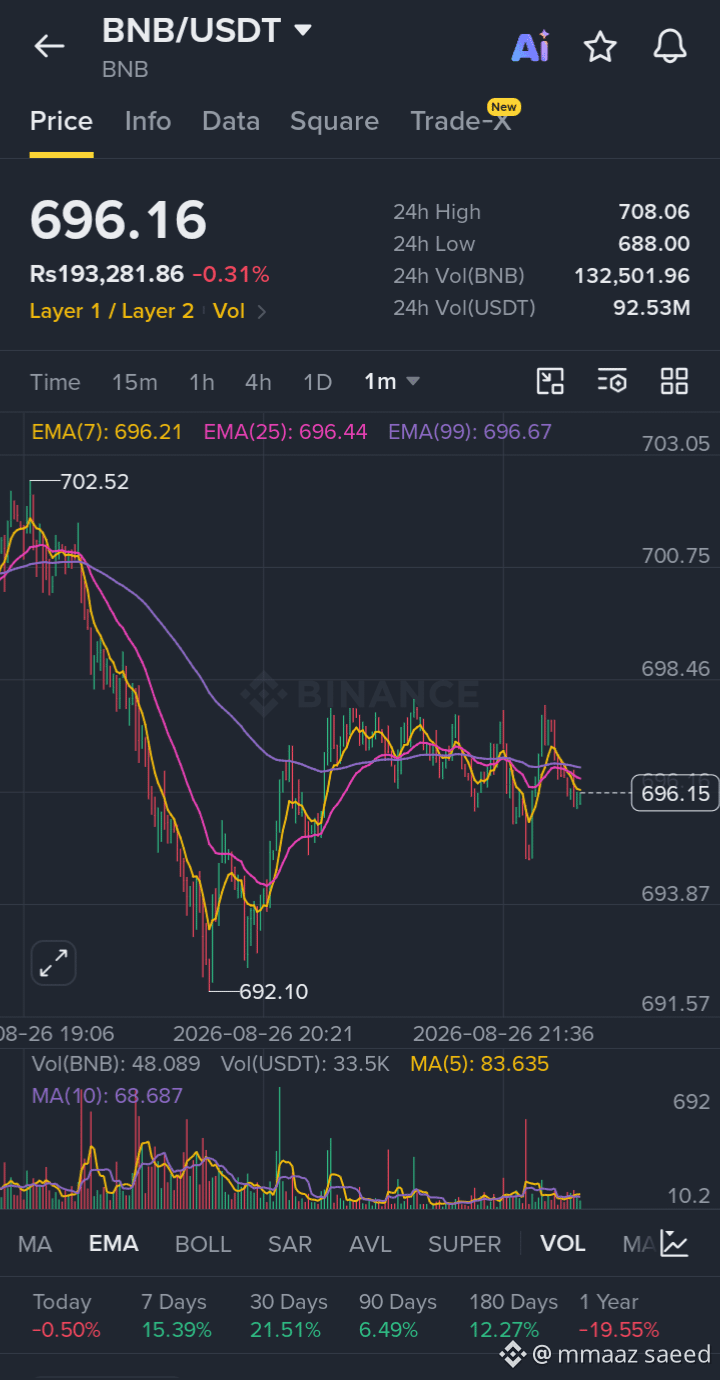
Task: Click the 24h Vol(USDT) value 92.53M
Action: [652, 308]
